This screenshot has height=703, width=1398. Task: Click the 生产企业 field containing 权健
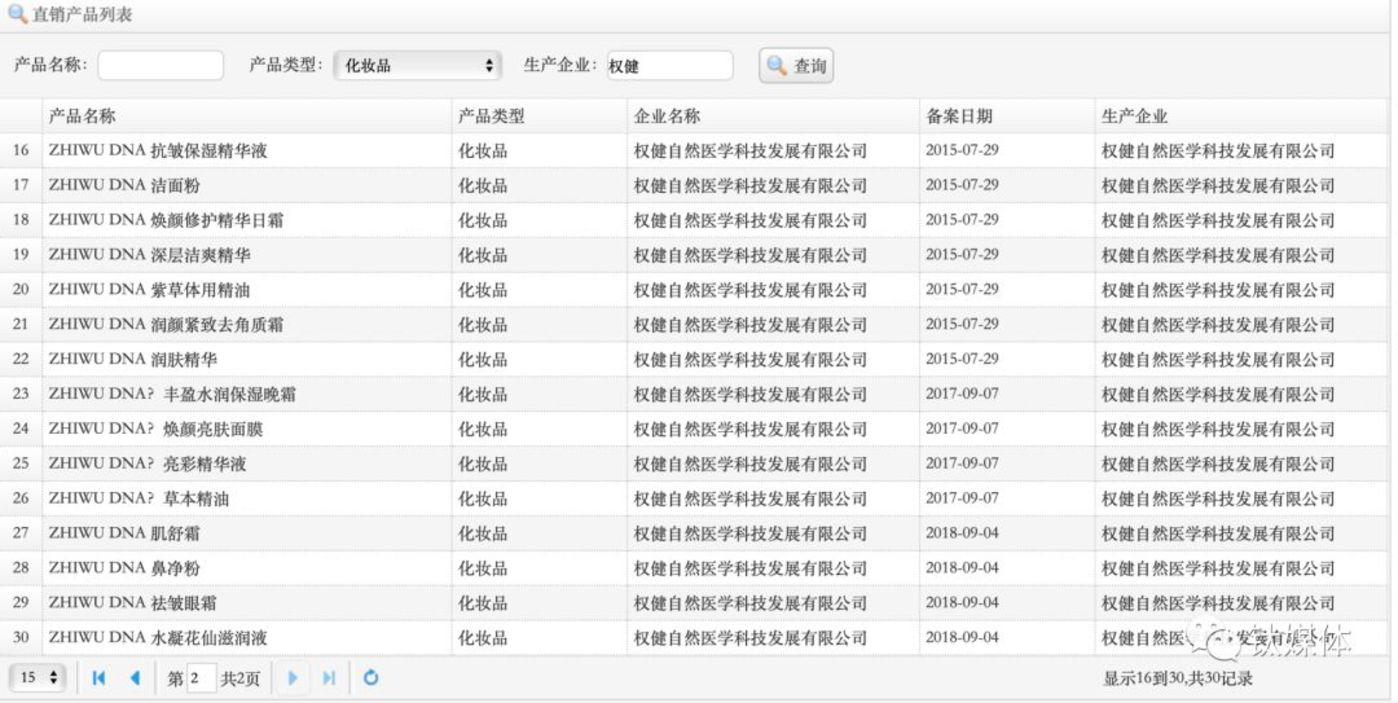(667, 65)
